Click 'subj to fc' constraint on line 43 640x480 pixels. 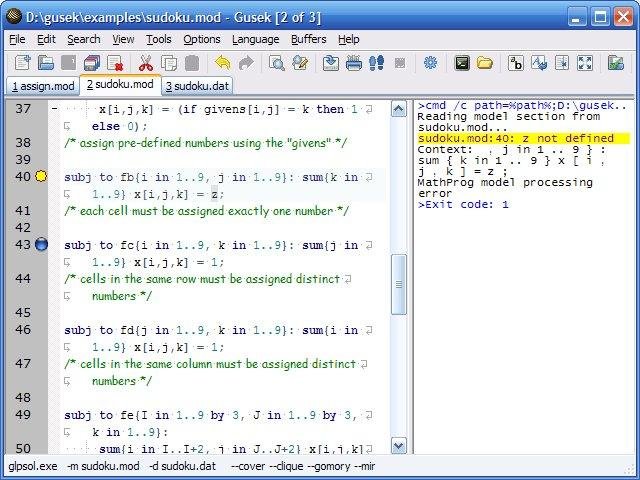[x=99, y=245]
